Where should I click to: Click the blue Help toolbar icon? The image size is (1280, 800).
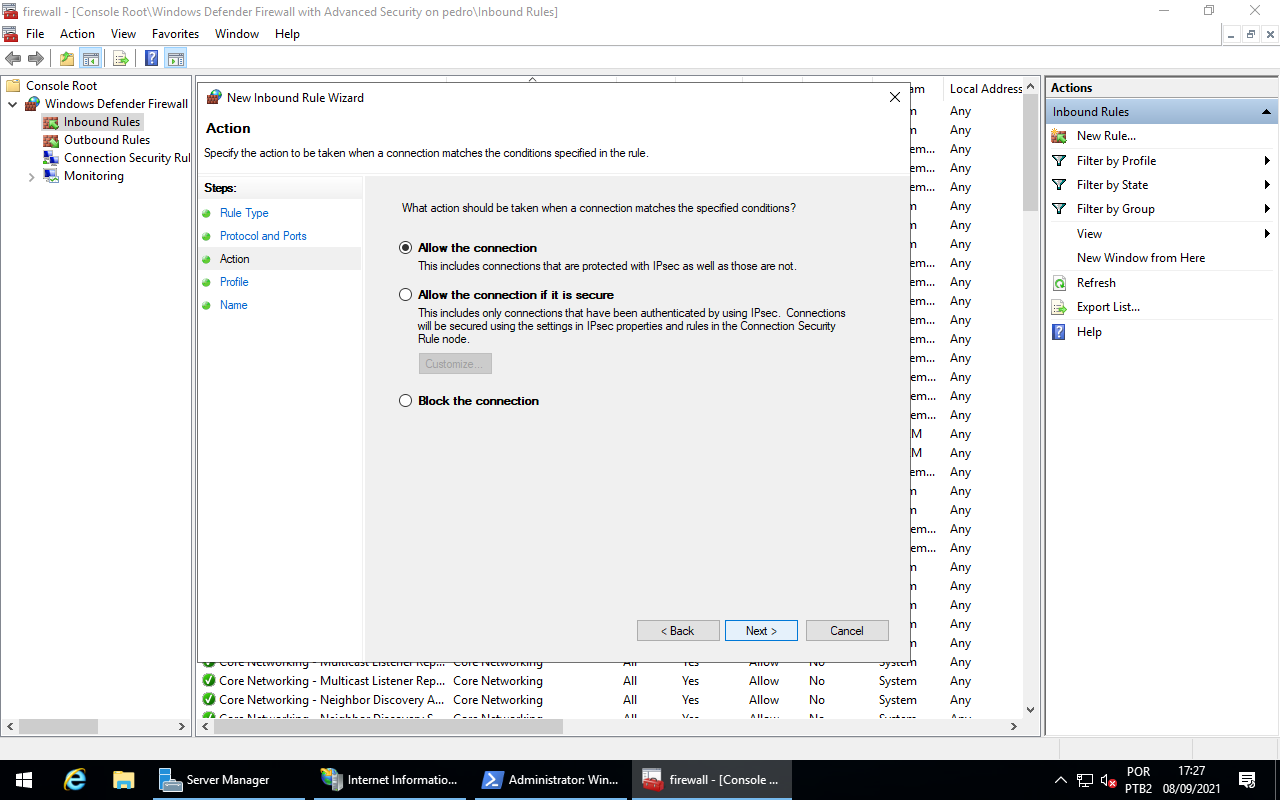click(152, 58)
